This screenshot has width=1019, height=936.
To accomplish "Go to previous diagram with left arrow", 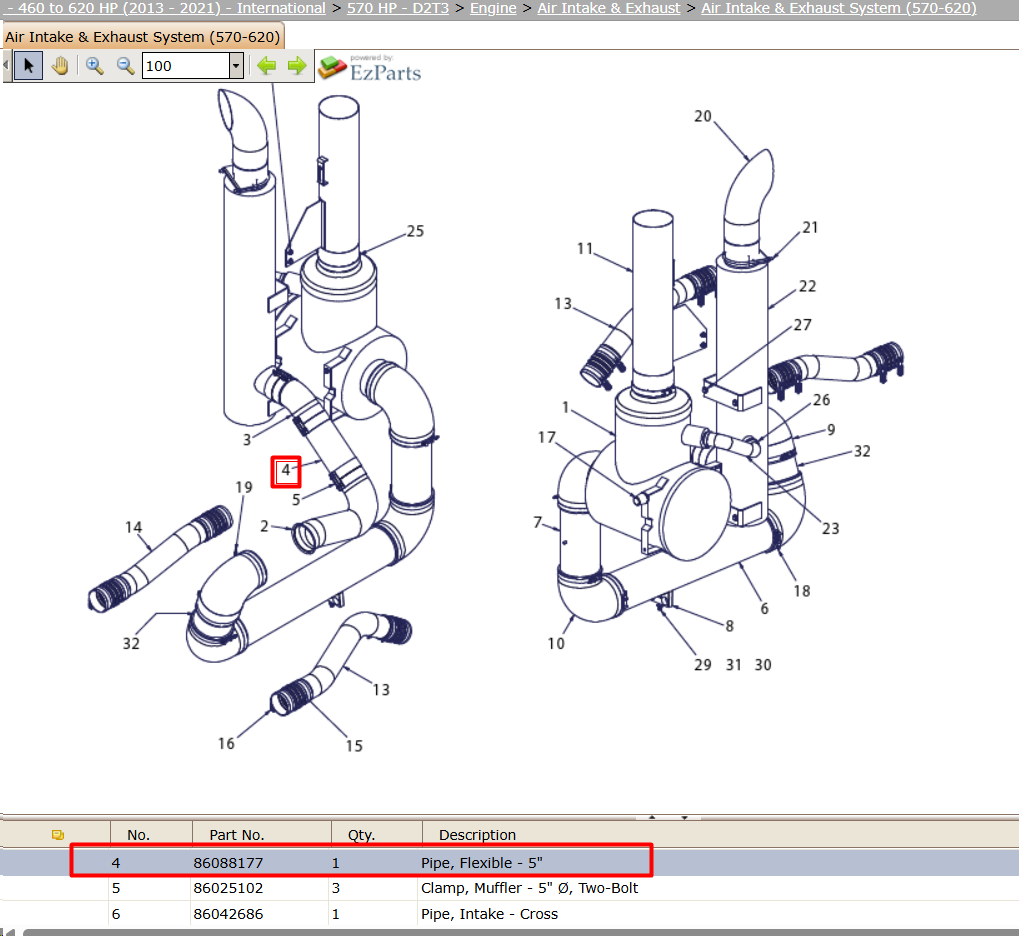I will [266, 66].
